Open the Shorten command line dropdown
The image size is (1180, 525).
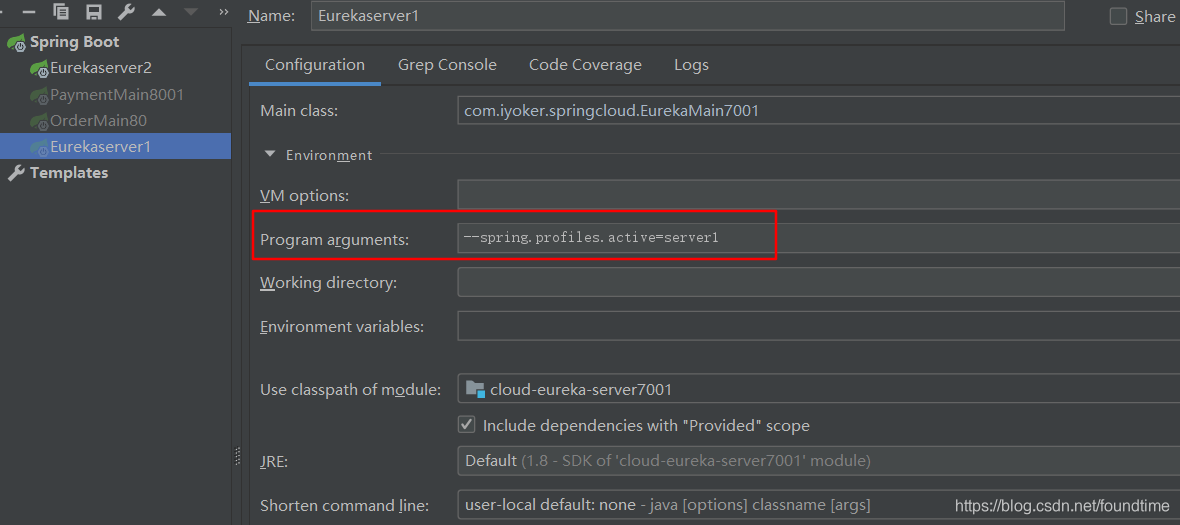tap(818, 505)
